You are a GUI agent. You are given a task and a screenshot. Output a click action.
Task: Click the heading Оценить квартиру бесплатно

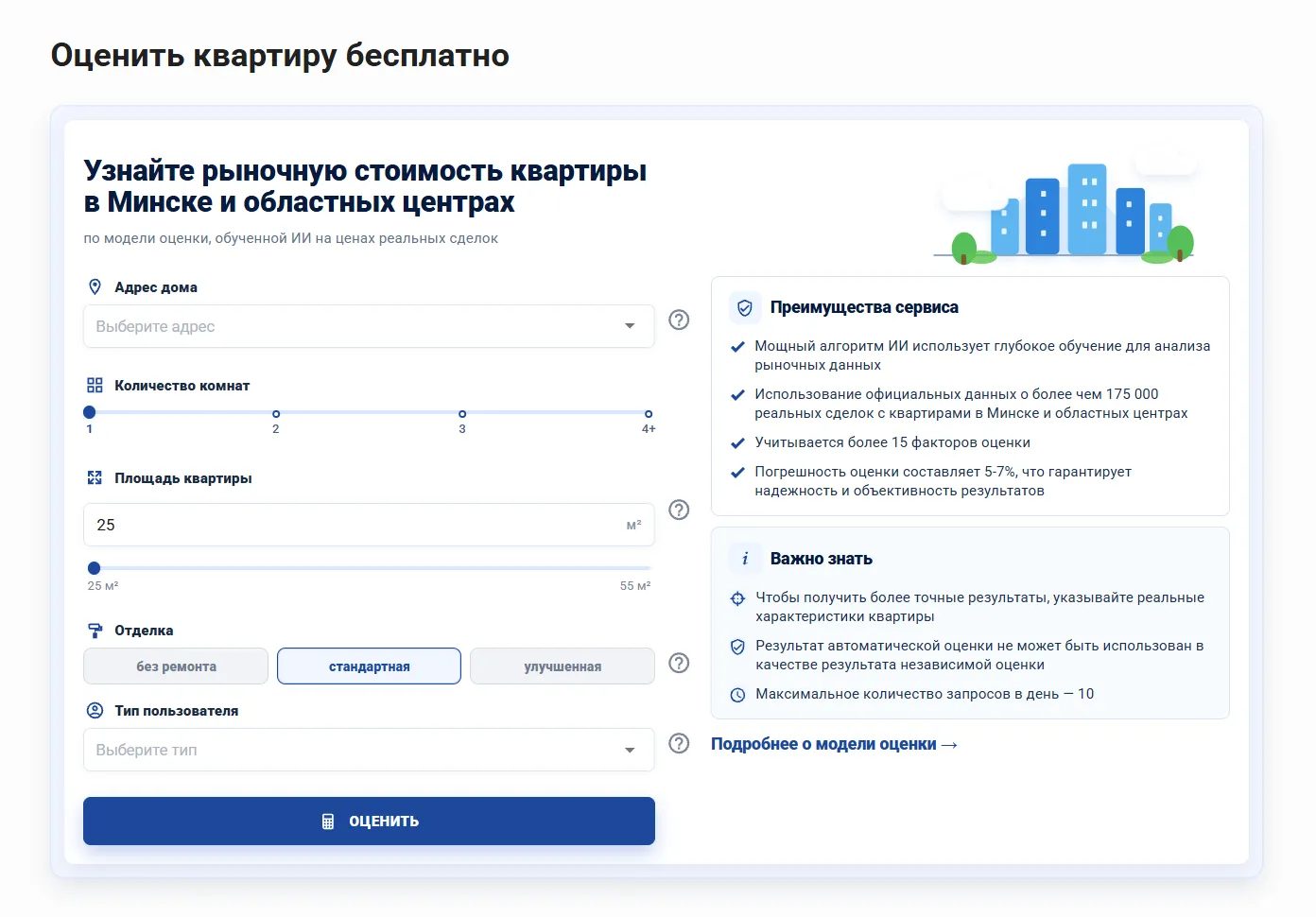(x=280, y=55)
